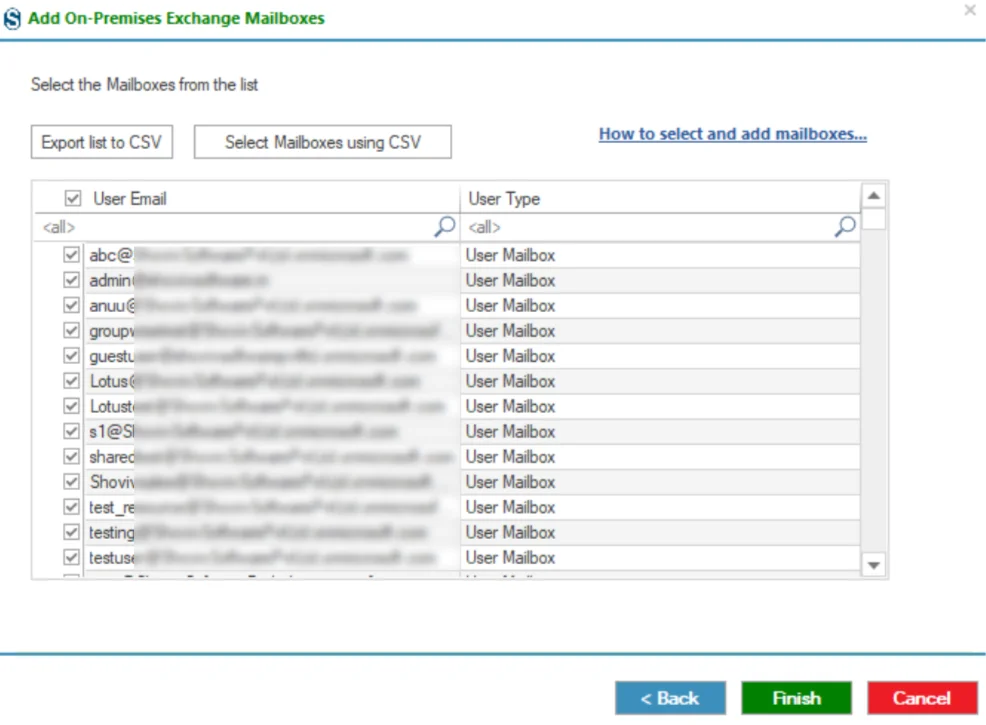Screen dimensions: 986x725
Task: Click the green Finish button
Action: 796,698
